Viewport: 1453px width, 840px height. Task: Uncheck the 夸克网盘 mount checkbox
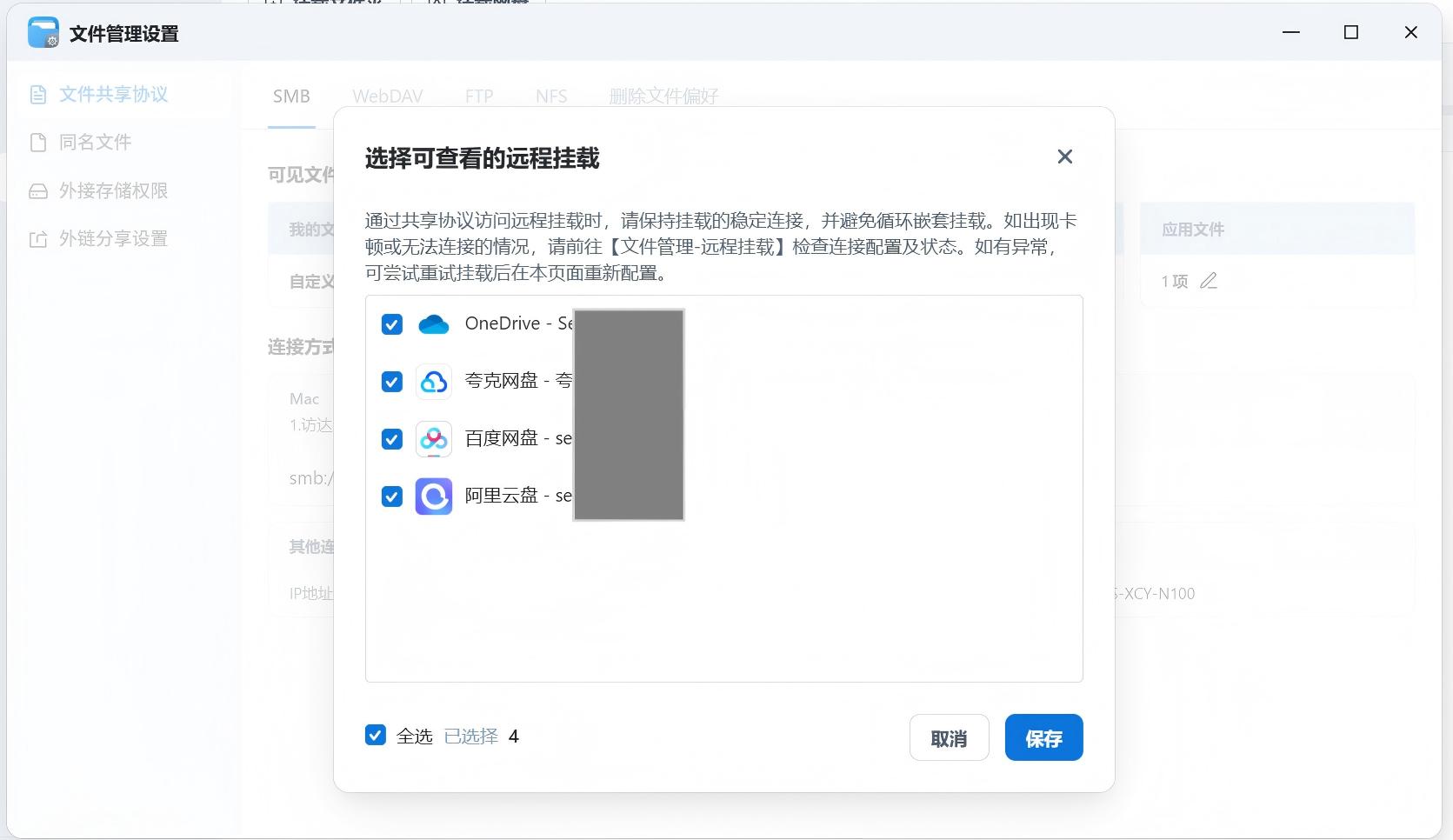pos(392,382)
